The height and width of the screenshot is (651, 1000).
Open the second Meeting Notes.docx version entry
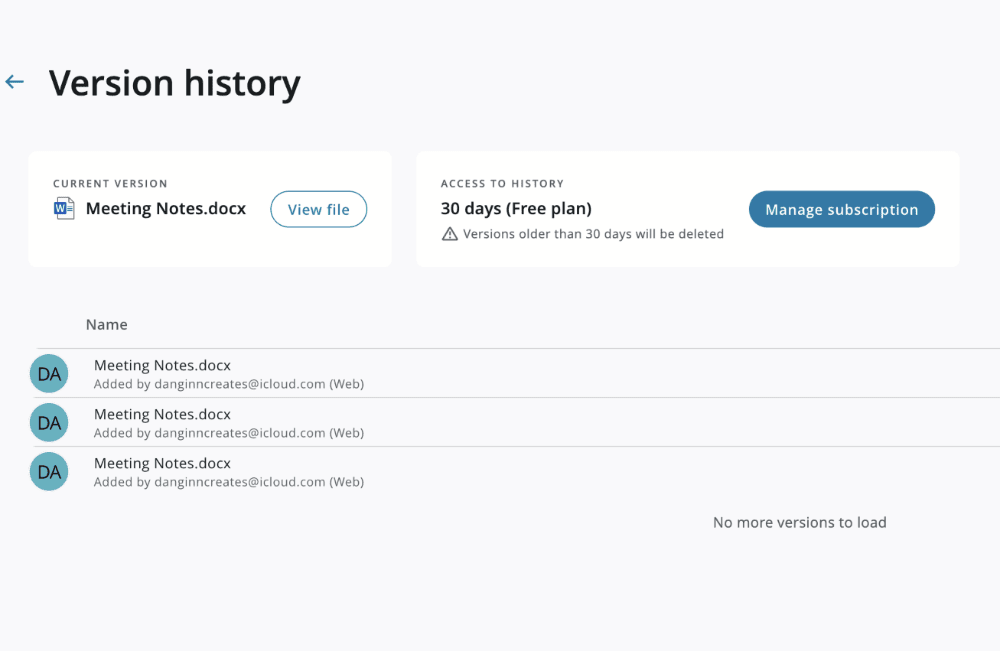click(x=162, y=415)
